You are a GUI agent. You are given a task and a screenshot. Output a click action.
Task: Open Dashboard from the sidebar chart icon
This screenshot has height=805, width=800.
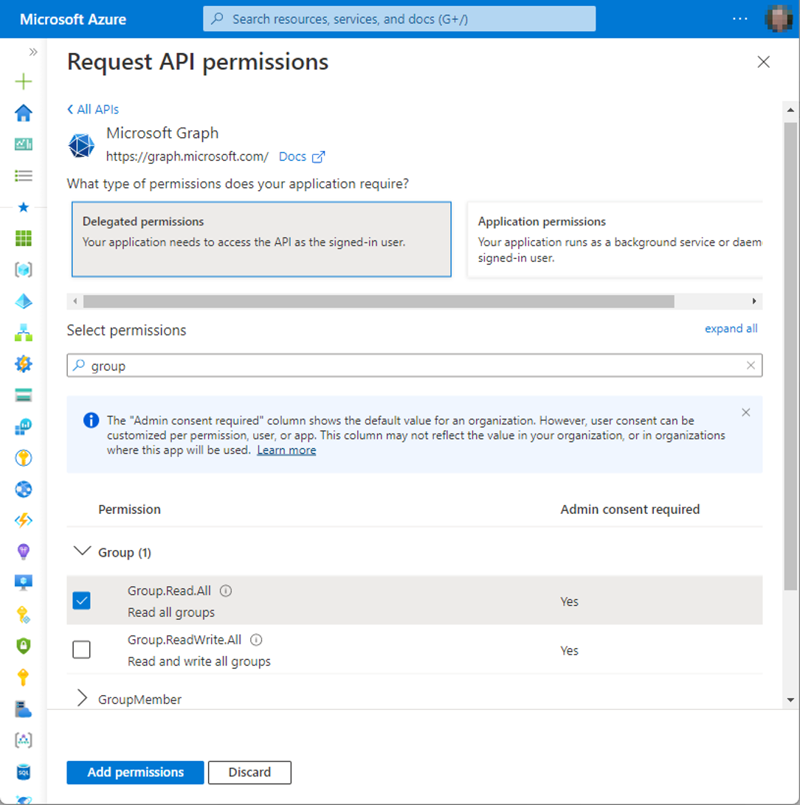(23, 144)
